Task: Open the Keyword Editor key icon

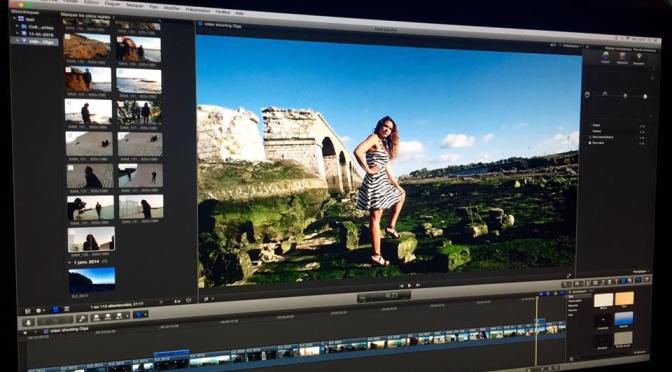Action: tap(82, 318)
